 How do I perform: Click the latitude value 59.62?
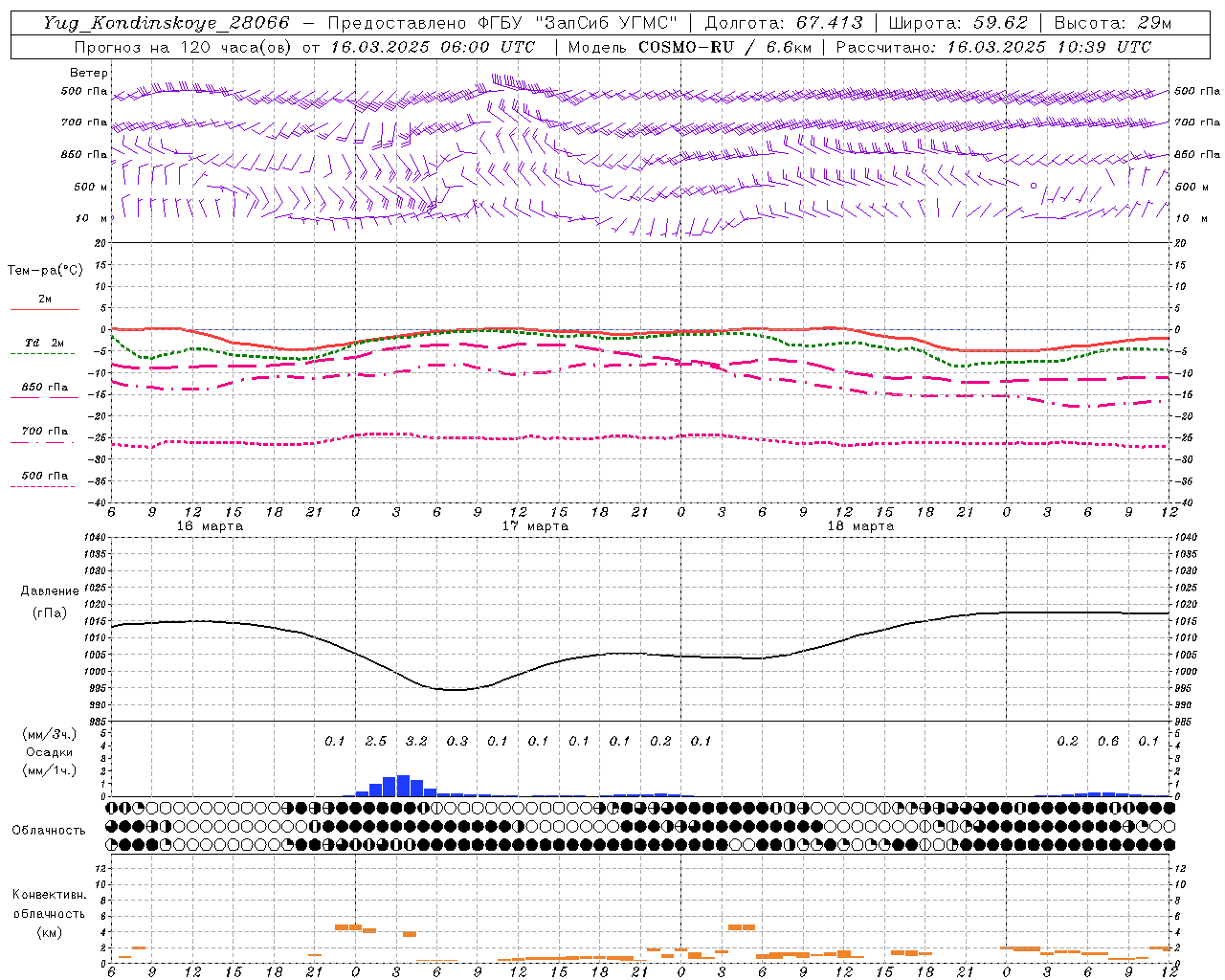(x=1001, y=22)
